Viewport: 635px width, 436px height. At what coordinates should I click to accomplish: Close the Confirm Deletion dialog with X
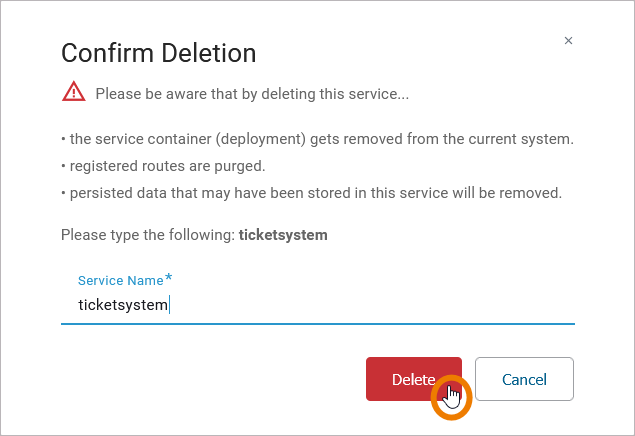coord(568,41)
